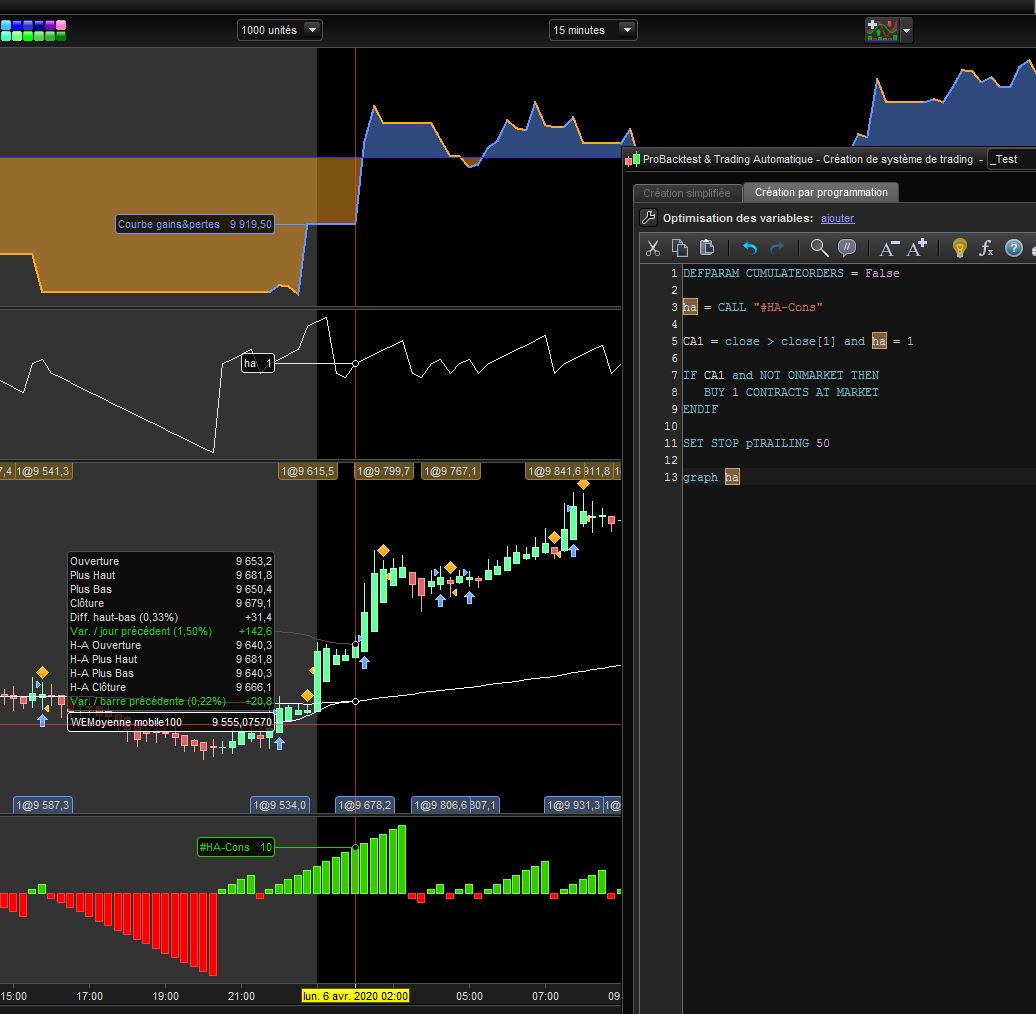Click order tag 1@9 541,3

[43, 471]
